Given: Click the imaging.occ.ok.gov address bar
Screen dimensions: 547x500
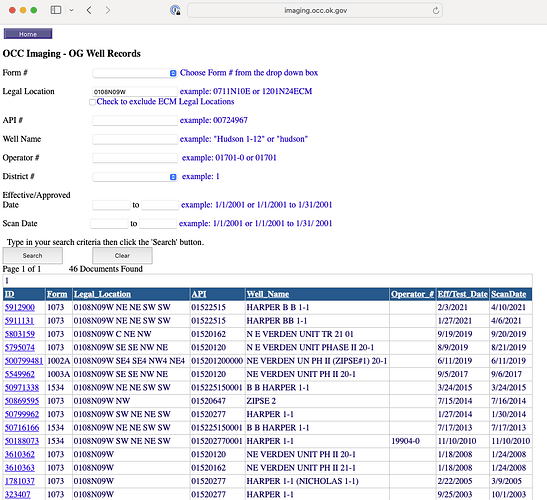Looking at the screenshot, I should [x=315, y=10].
